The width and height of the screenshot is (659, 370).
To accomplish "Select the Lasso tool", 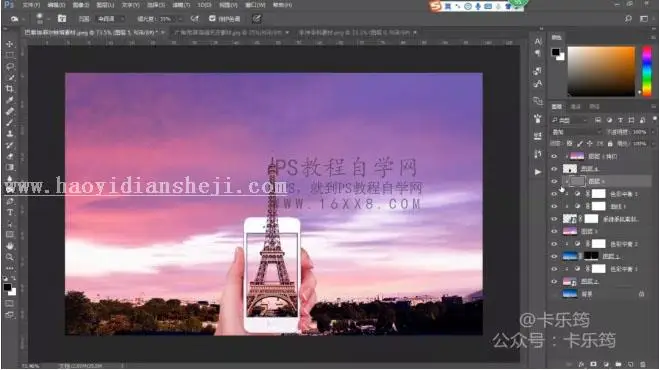I will pyautogui.click(x=9, y=66).
